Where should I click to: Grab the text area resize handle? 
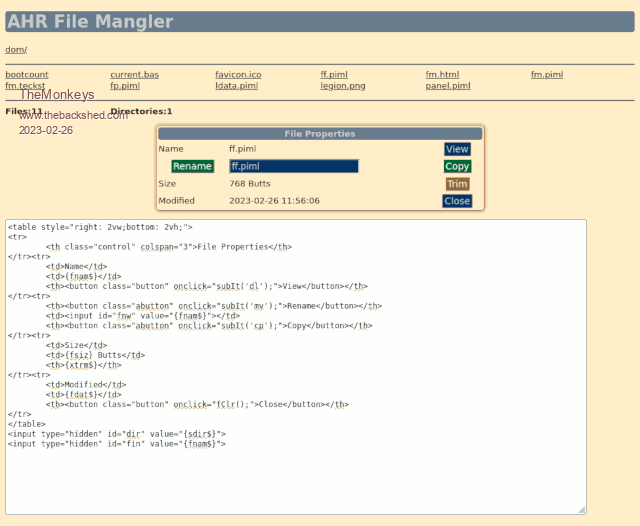coord(581,509)
